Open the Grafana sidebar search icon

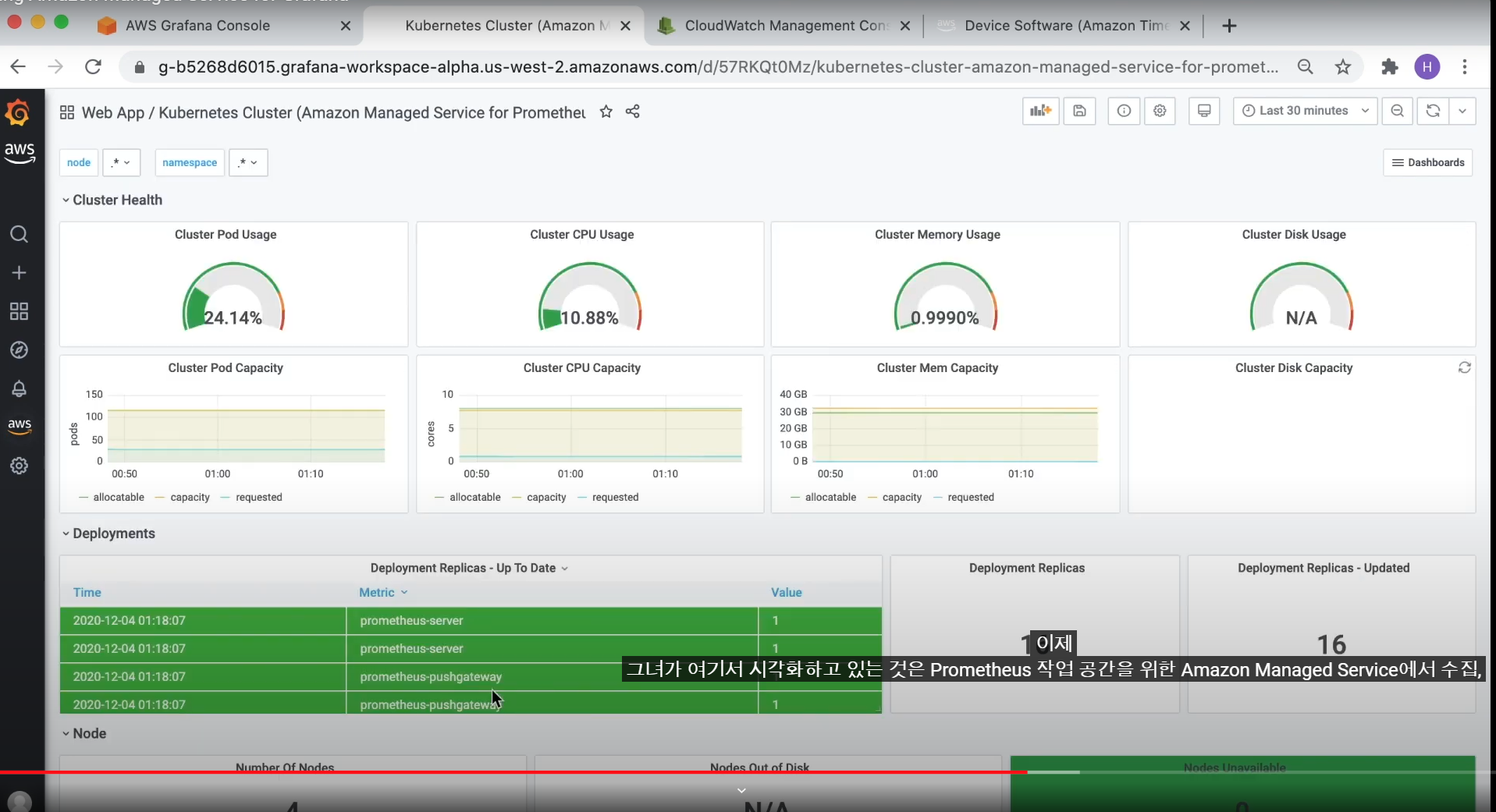pos(19,234)
